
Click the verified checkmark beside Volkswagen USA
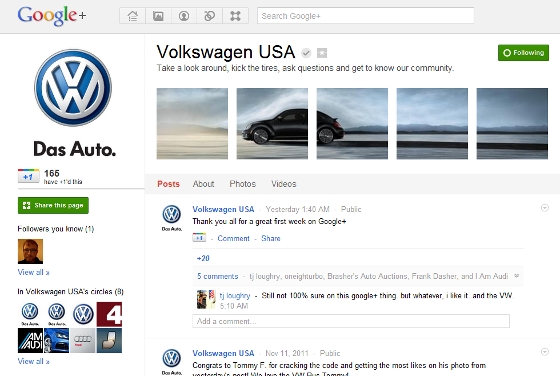[306, 53]
